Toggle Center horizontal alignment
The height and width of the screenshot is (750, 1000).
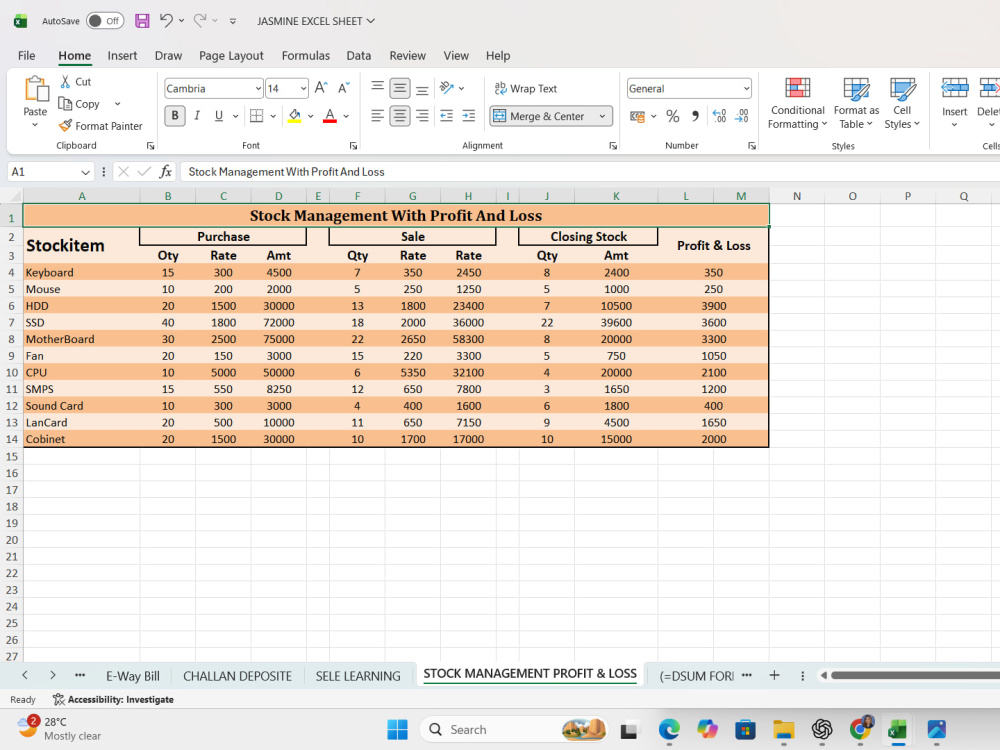pyautogui.click(x=400, y=115)
